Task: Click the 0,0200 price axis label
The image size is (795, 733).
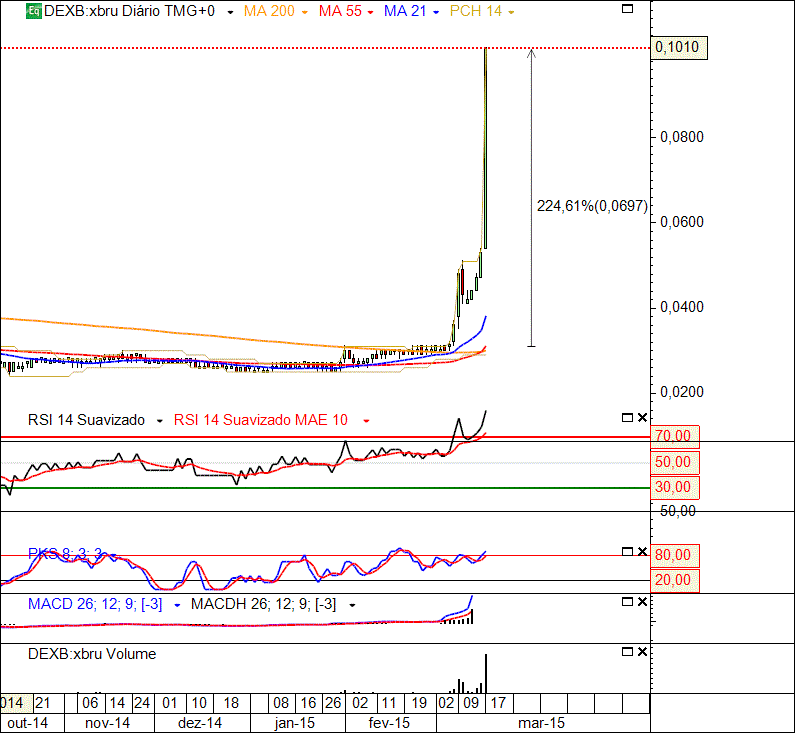Action: tap(681, 392)
